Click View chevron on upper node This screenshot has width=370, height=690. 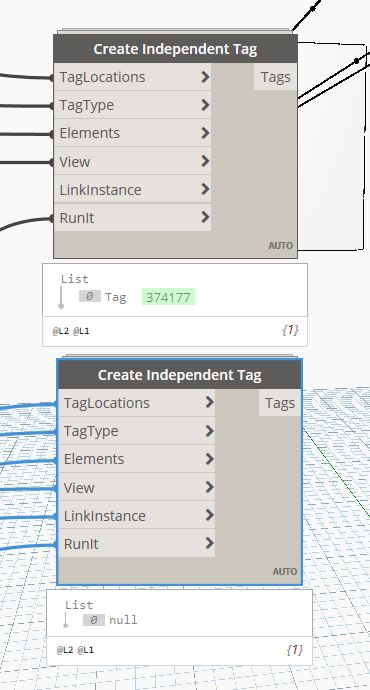coord(205,161)
